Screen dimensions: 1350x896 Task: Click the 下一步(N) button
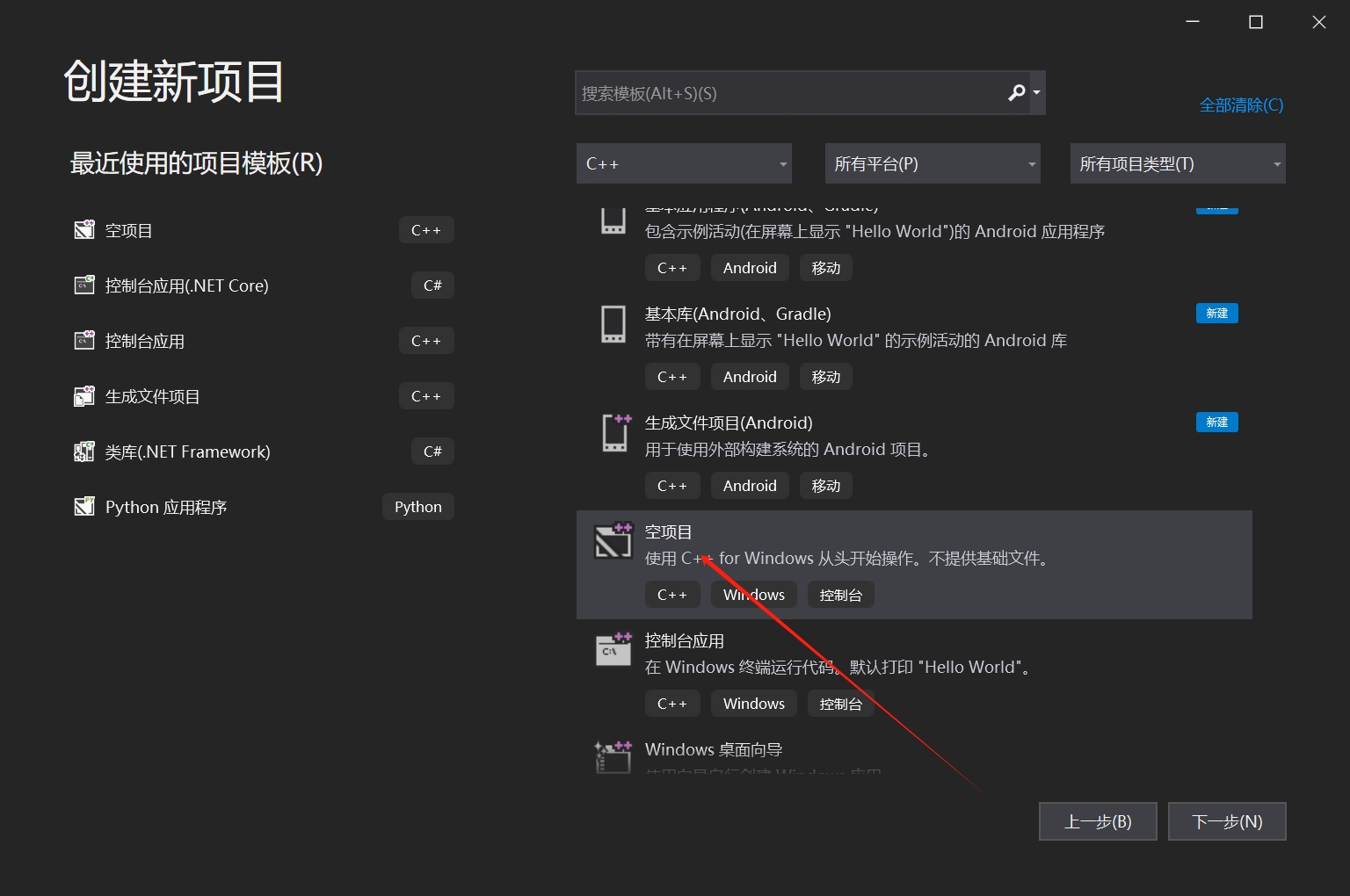click(1227, 821)
